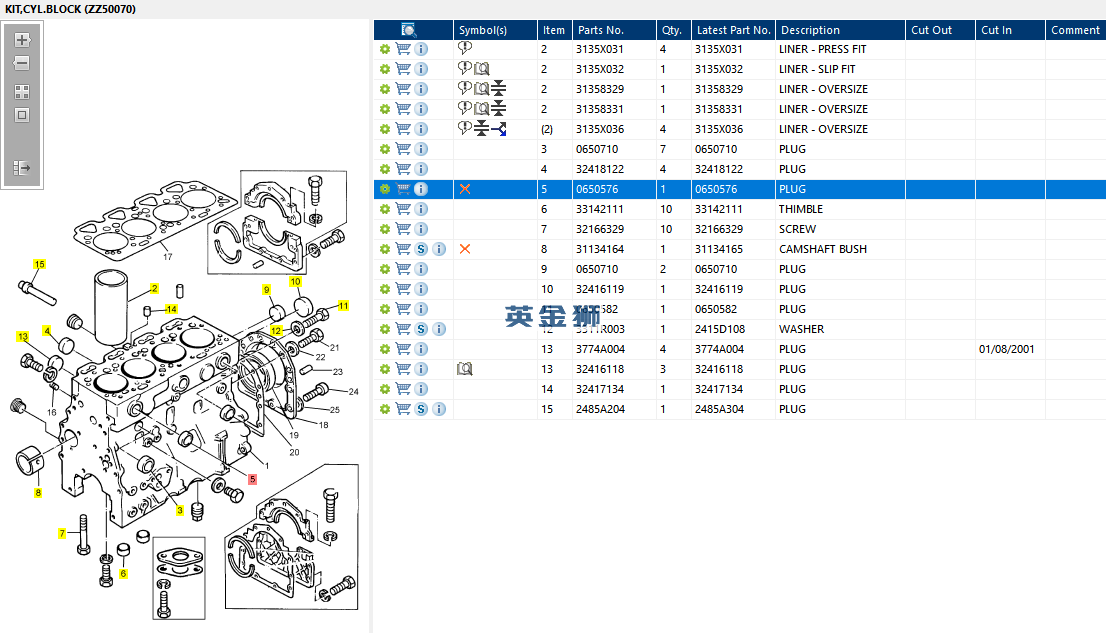Click arrow symbol in 3135X036 row
Screen dimensions: 1106x633
click(x=499, y=129)
